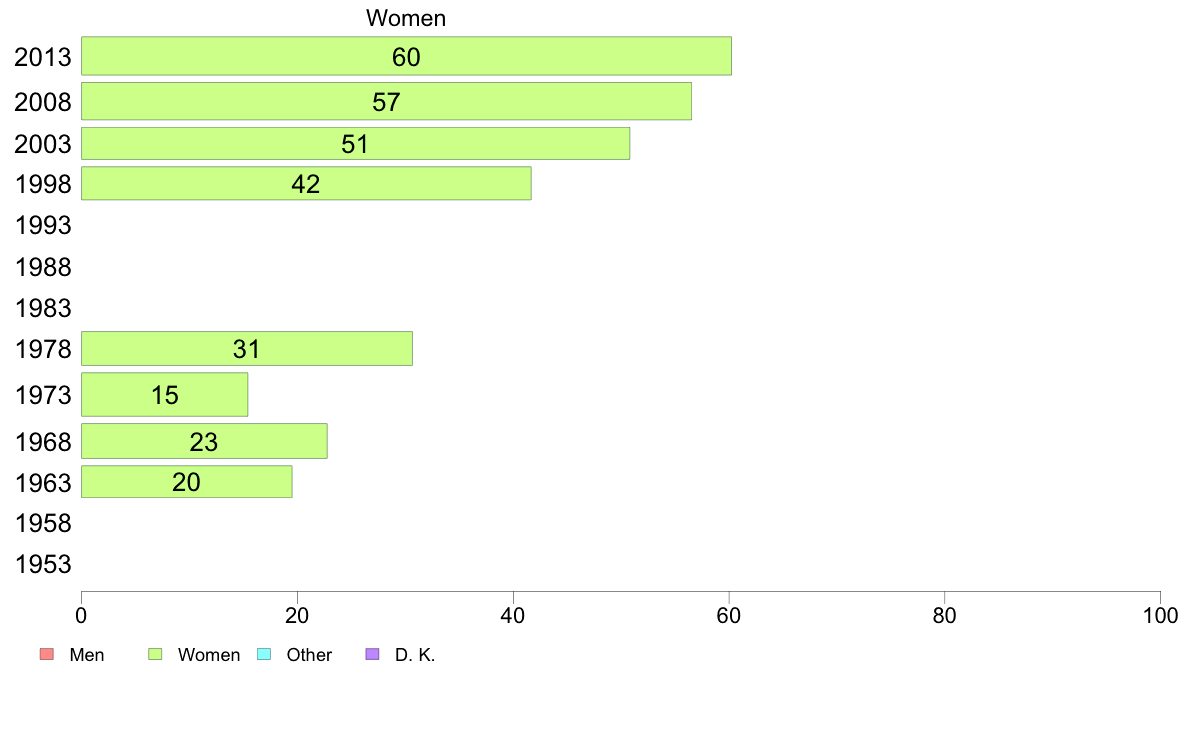Click the red Men legend swatch
This screenshot has height=736, width=1188.
(x=46, y=655)
